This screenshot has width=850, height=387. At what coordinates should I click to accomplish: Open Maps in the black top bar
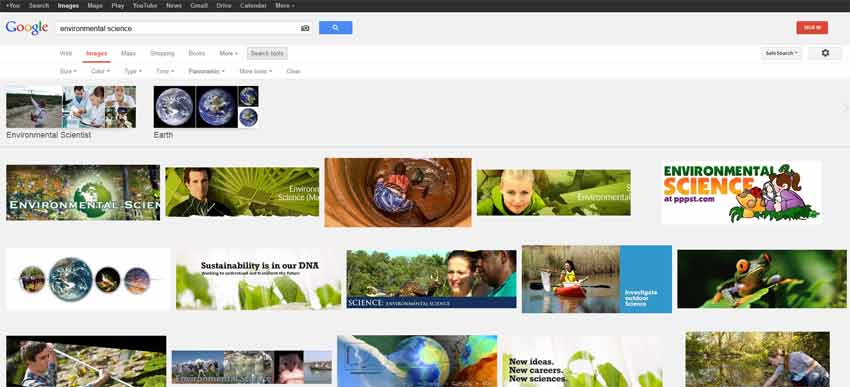(x=95, y=5)
